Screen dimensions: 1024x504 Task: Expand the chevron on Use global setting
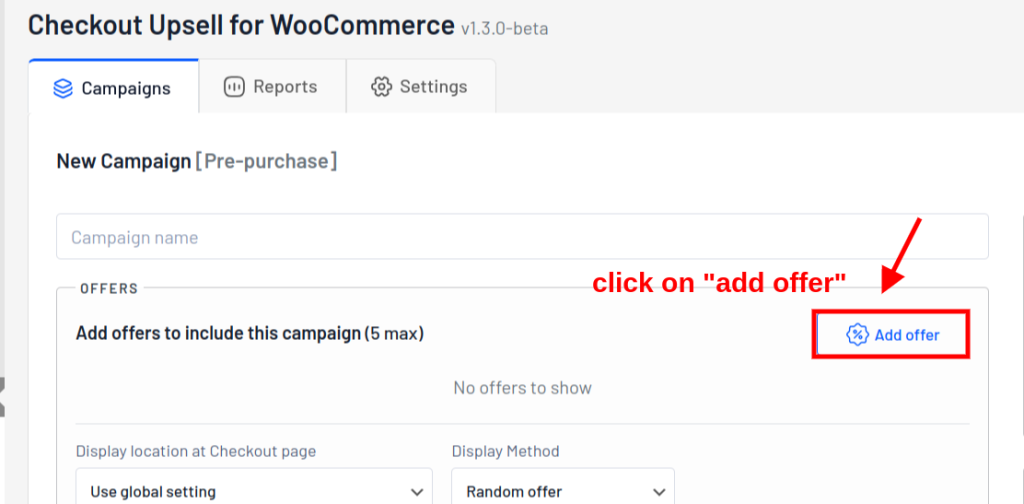tap(416, 492)
